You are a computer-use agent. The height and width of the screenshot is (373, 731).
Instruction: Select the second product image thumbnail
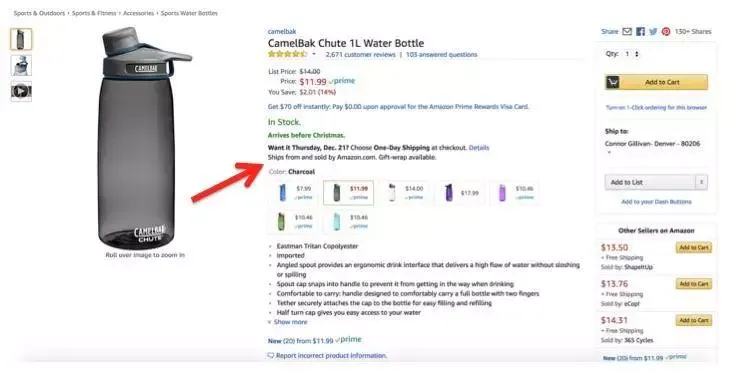(21, 65)
